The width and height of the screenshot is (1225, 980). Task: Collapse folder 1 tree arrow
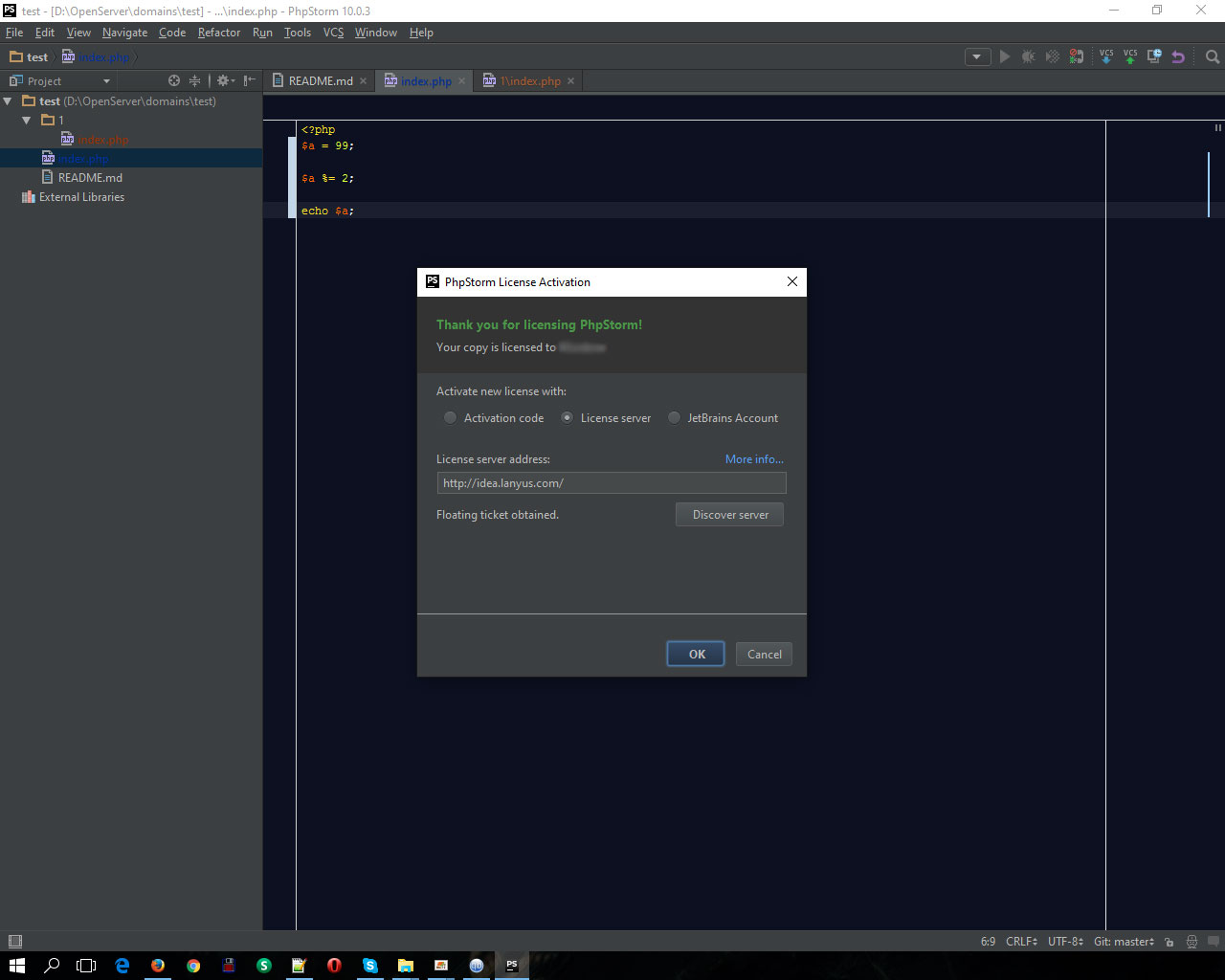click(27, 121)
